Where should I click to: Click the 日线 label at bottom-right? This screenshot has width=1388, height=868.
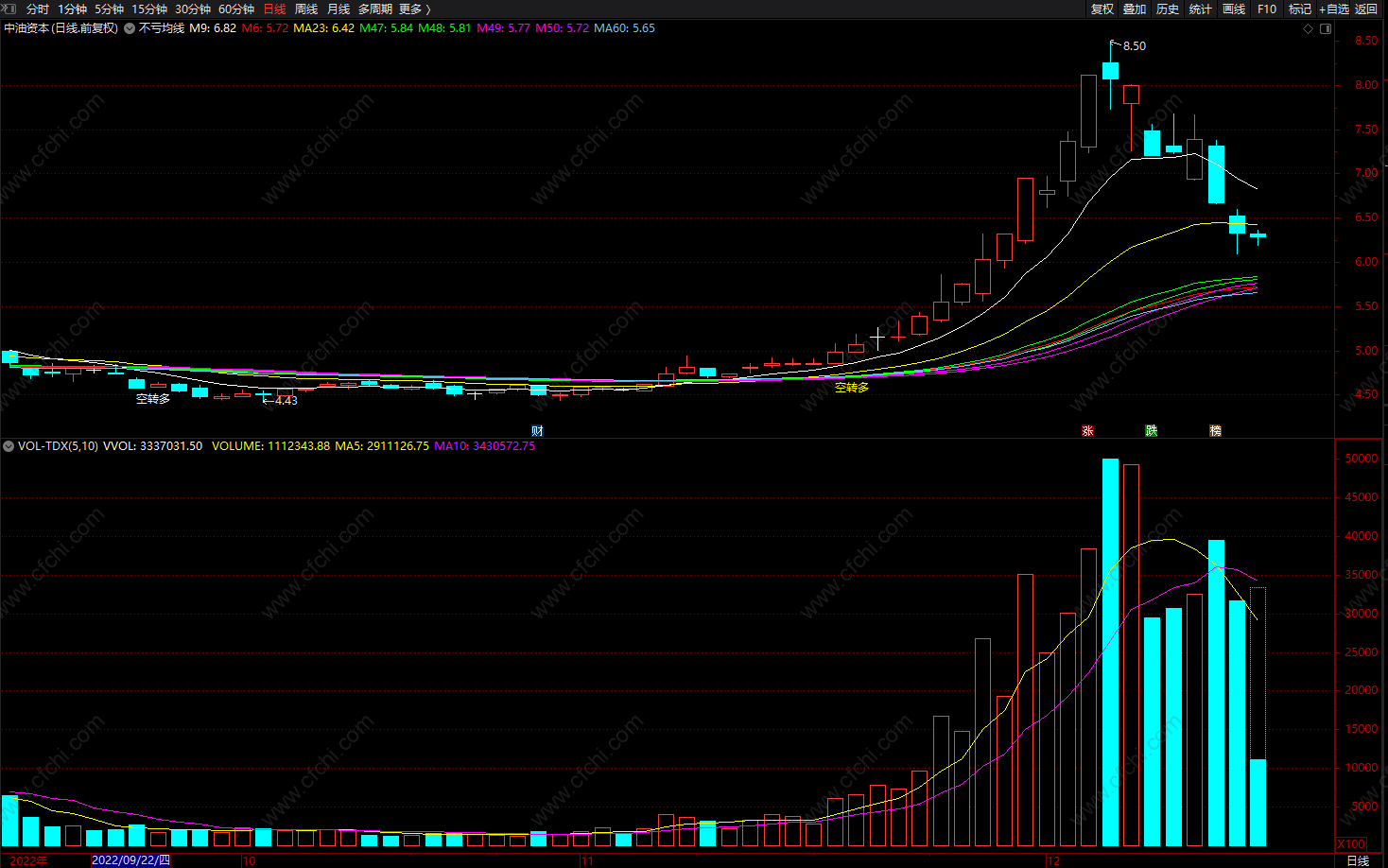click(1358, 860)
